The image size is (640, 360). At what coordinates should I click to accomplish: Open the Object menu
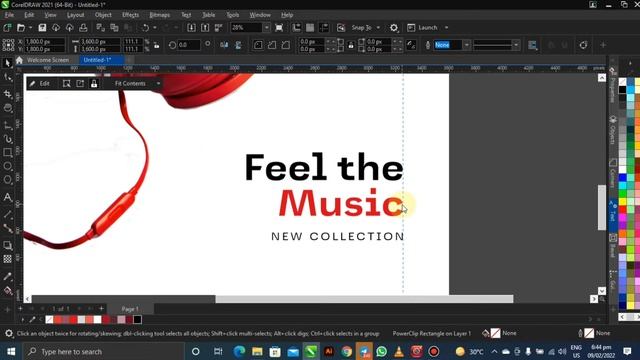click(x=103, y=15)
